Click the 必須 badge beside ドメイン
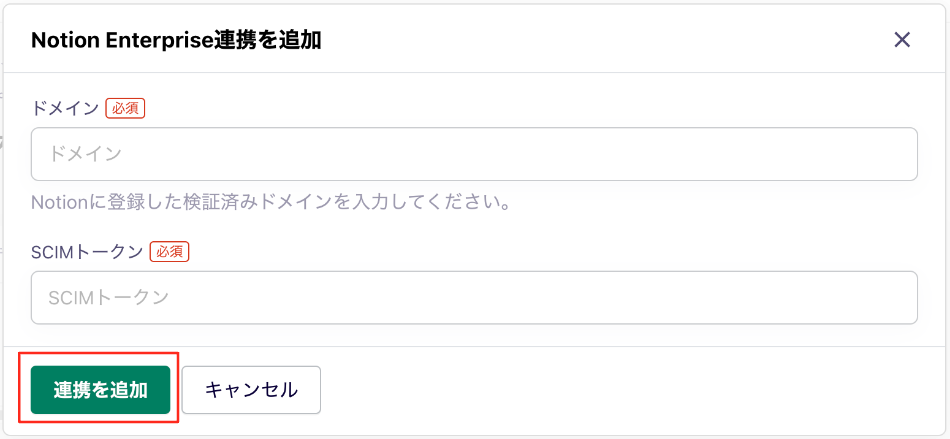 click(x=125, y=108)
